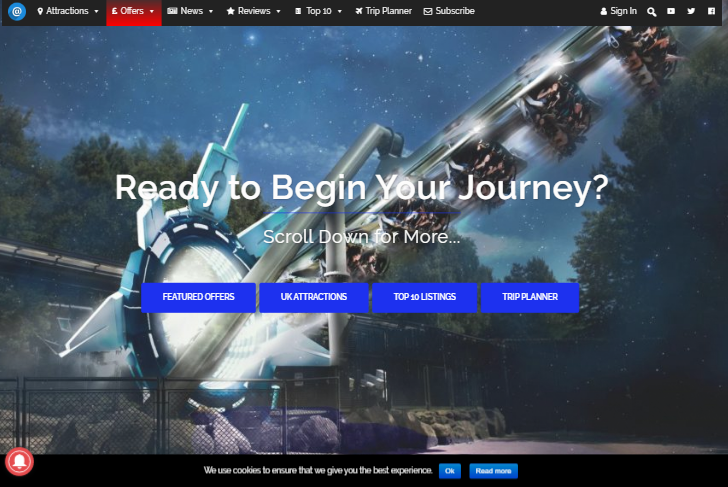Accept cookies with the Ok button
This screenshot has height=487, width=728.
point(450,470)
